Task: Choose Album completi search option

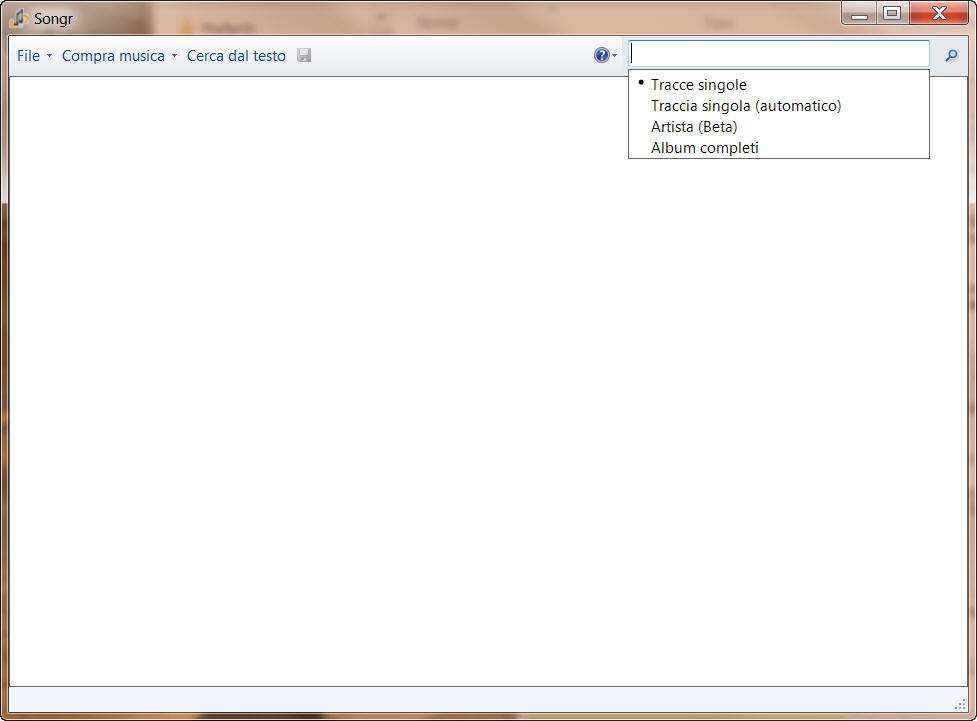Action: click(x=779, y=148)
